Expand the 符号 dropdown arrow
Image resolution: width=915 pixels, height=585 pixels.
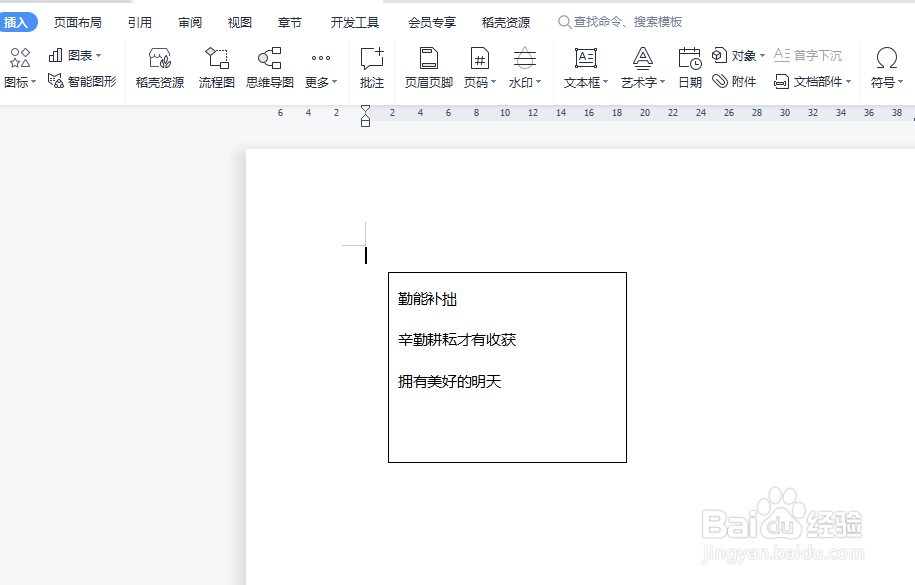[x=900, y=82]
